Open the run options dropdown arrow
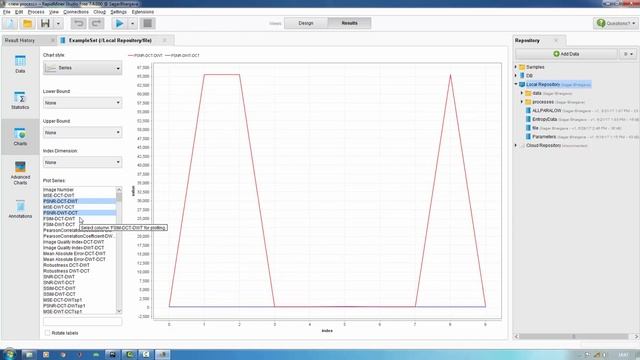The width and height of the screenshot is (640, 360). pyautogui.click(x=132, y=23)
